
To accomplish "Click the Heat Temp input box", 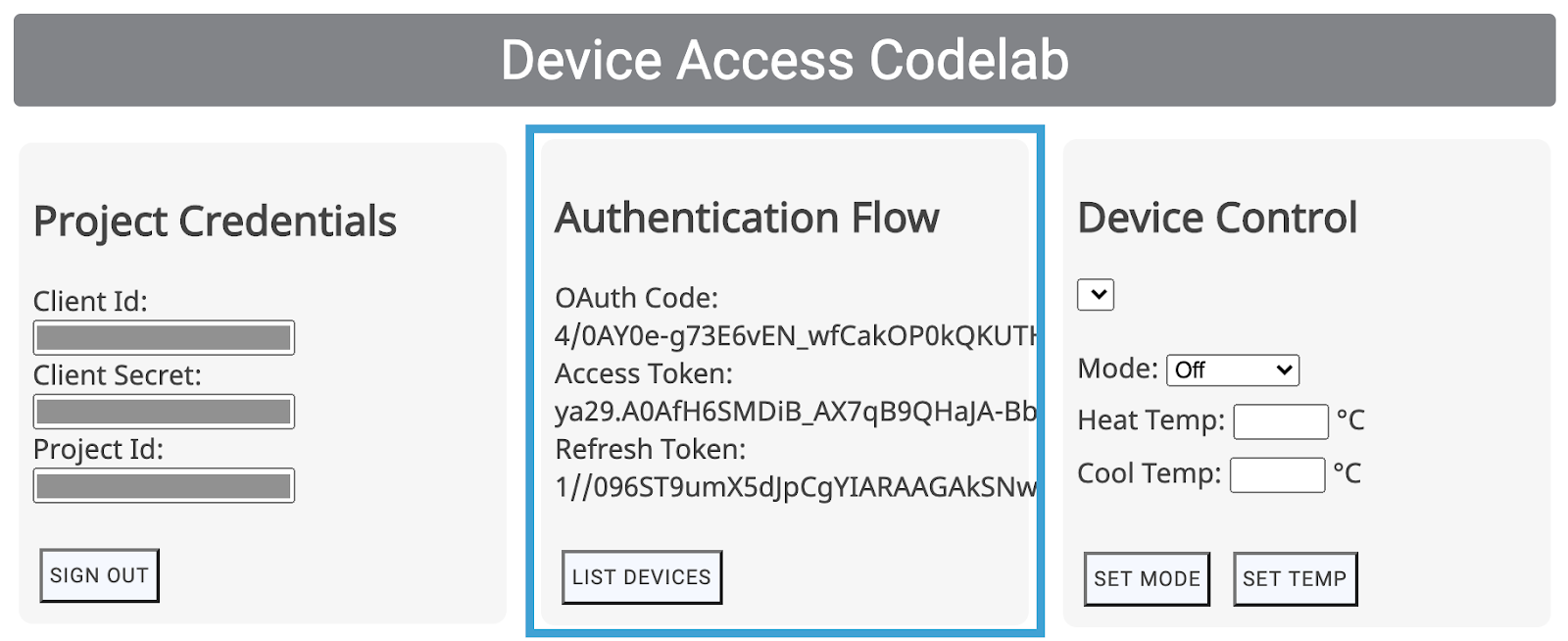I will tap(1281, 421).
